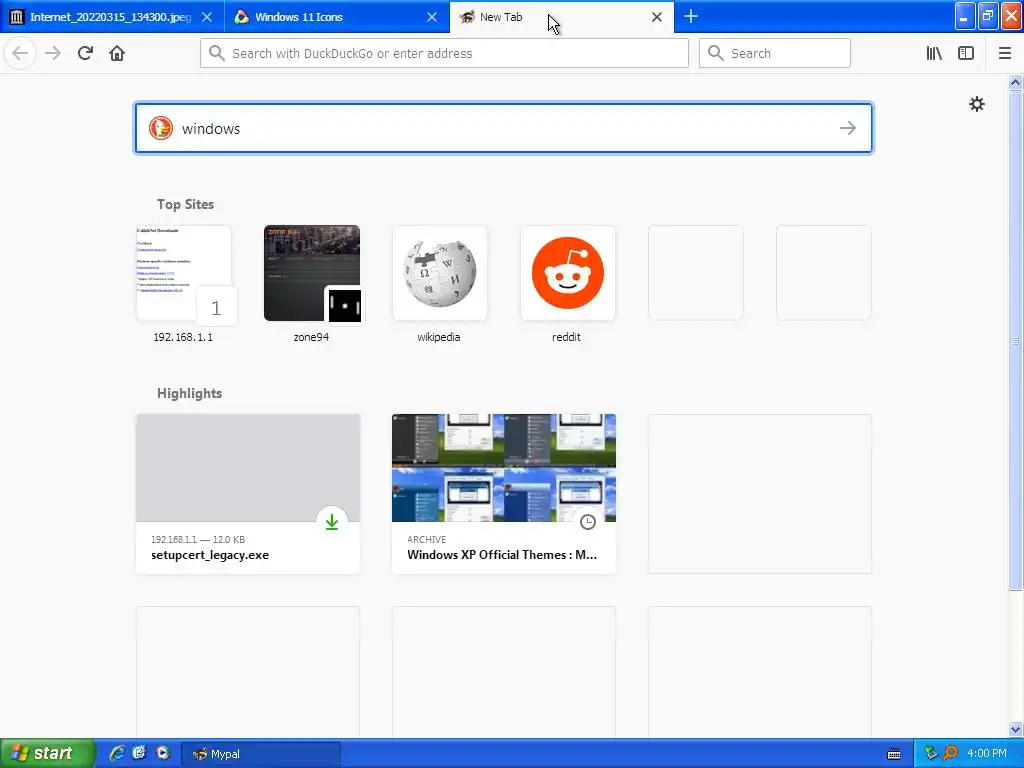Submit the DuckDuckGo search arrow
Viewport: 1024px width, 768px height.
[848, 128]
